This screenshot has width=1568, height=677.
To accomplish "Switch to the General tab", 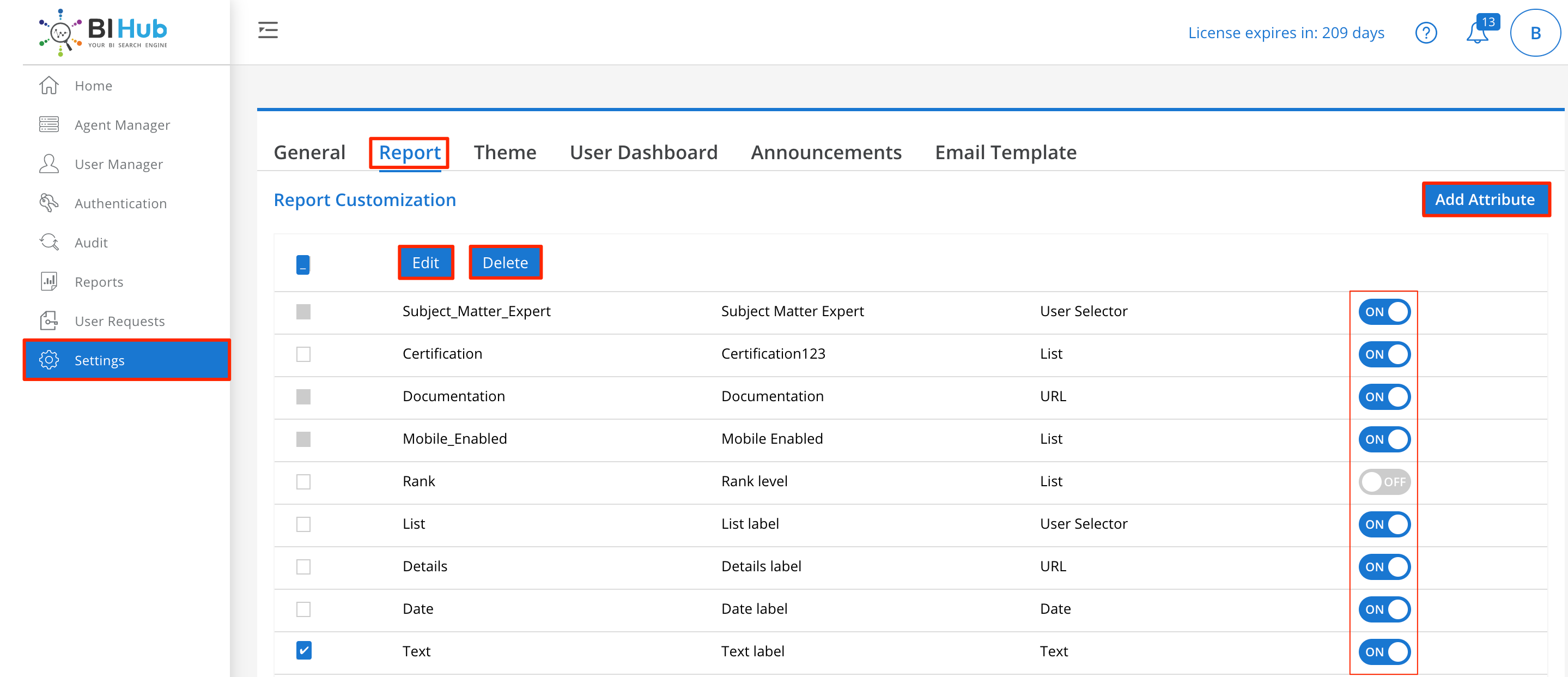I will tap(309, 152).
